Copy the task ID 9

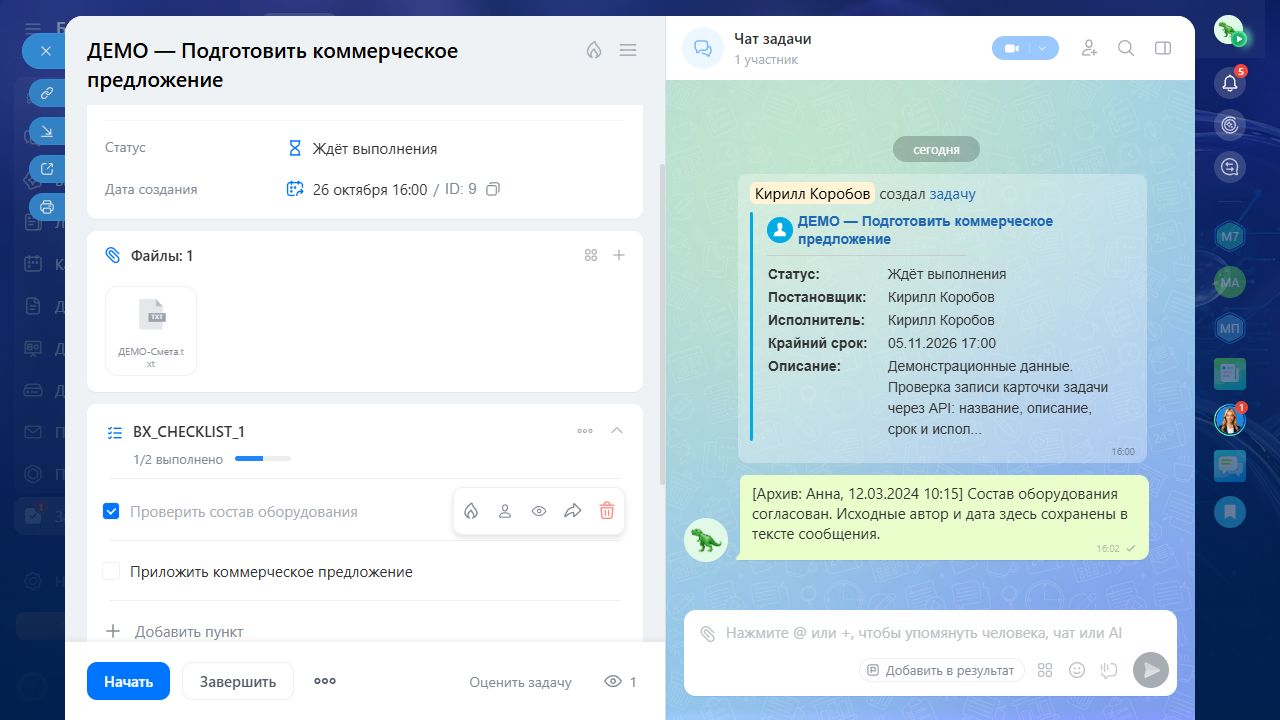tap(492, 189)
